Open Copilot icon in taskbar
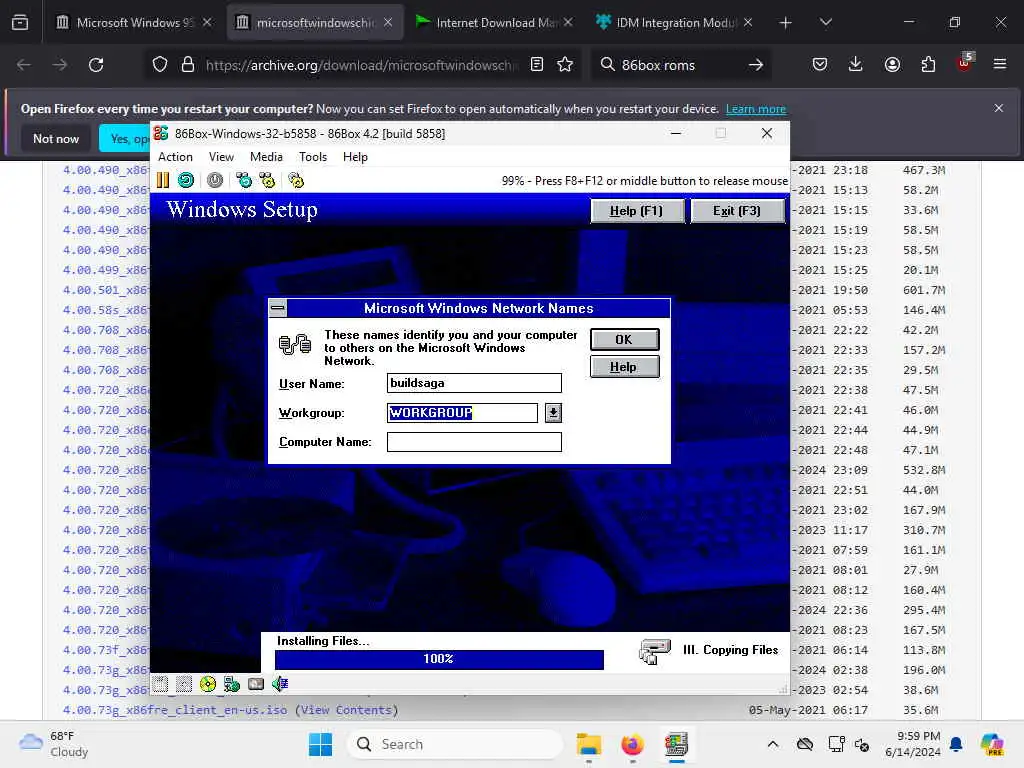This screenshot has height=768, width=1024. click(992, 744)
